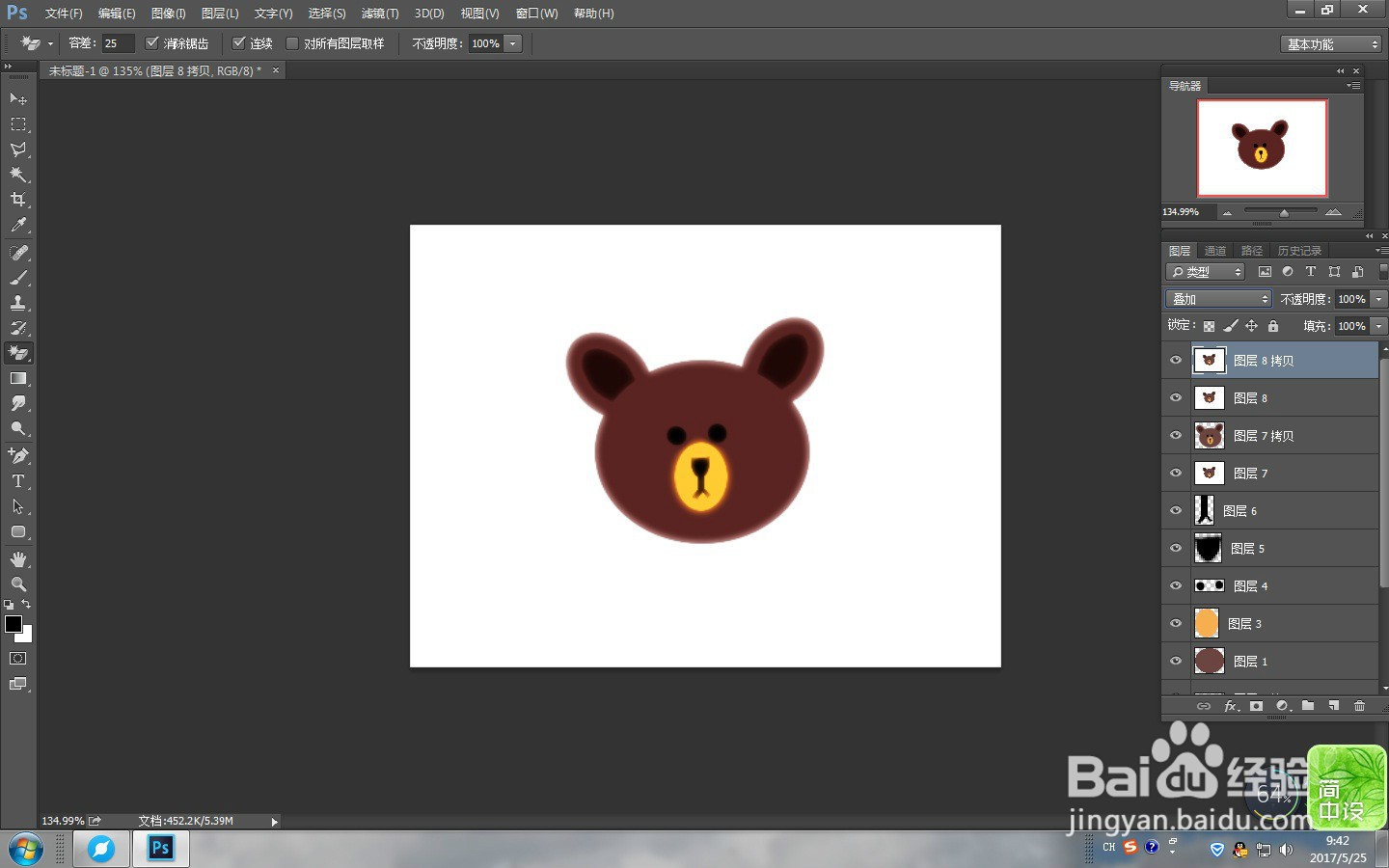This screenshot has height=868, width=1389.
Task: Select the Eyedropper tool
Action: (18, 224)
